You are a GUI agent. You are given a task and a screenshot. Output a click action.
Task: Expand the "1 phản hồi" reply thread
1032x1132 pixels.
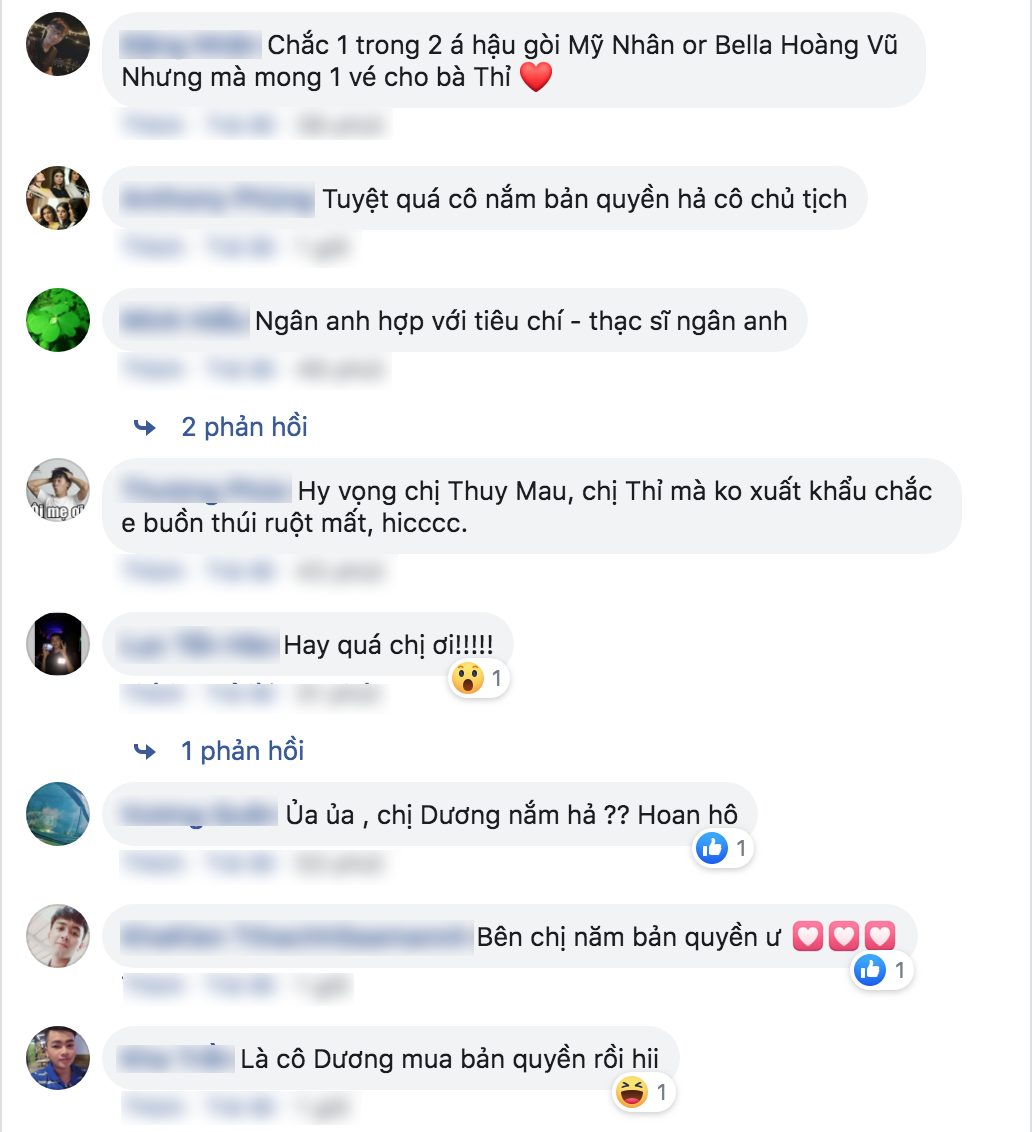click(x=242, y=751)
